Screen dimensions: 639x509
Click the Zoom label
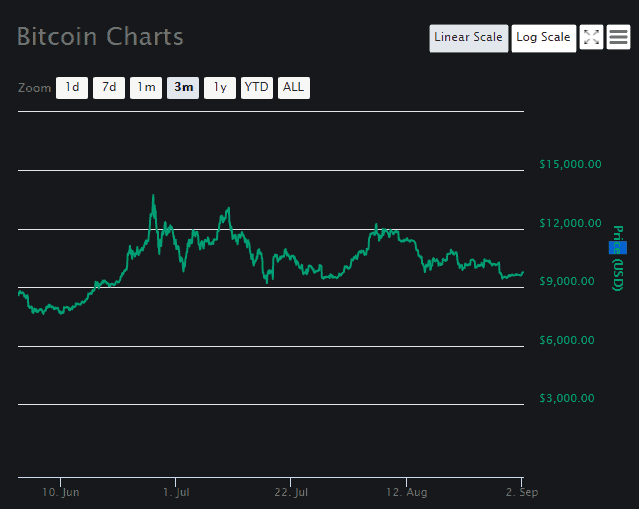coord(34,88)
